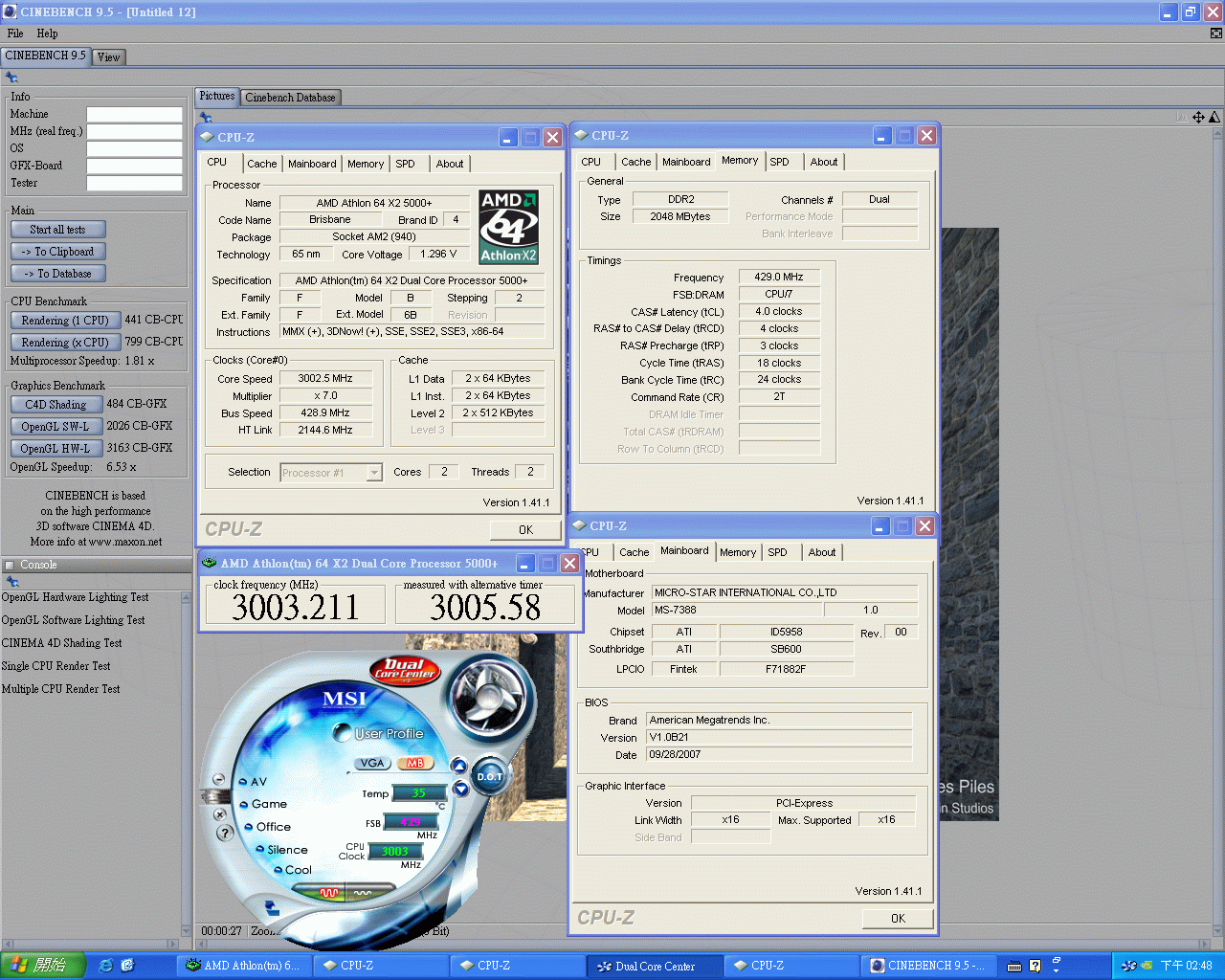Viewport: 1225px width, 980px height.
Task: Open Mainboard tab in CPU tab window
Action: click(x=312, y=164)
